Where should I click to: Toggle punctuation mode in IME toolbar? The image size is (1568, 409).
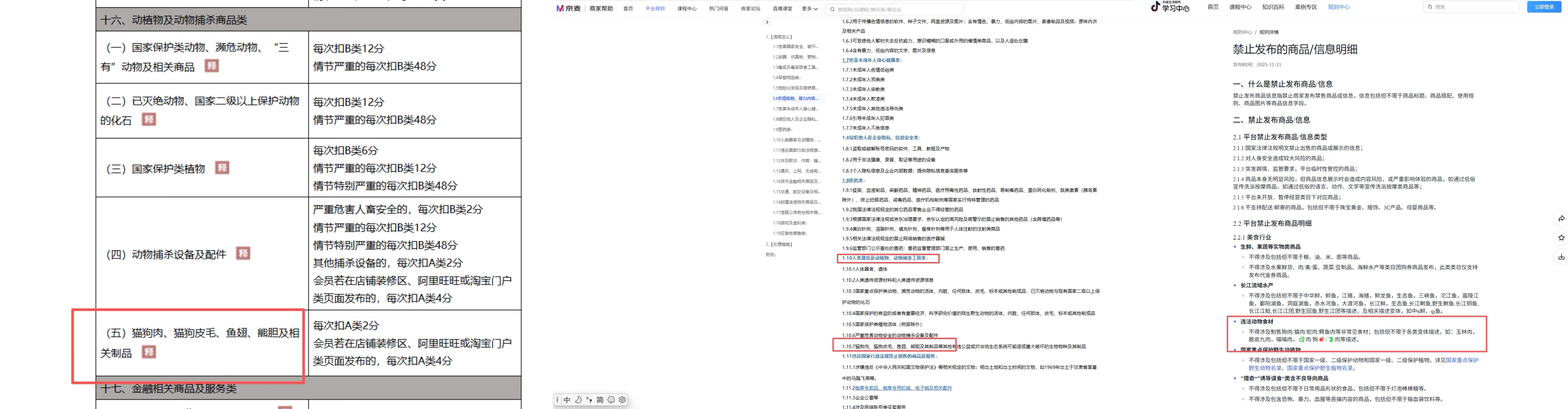click(589, 400)
